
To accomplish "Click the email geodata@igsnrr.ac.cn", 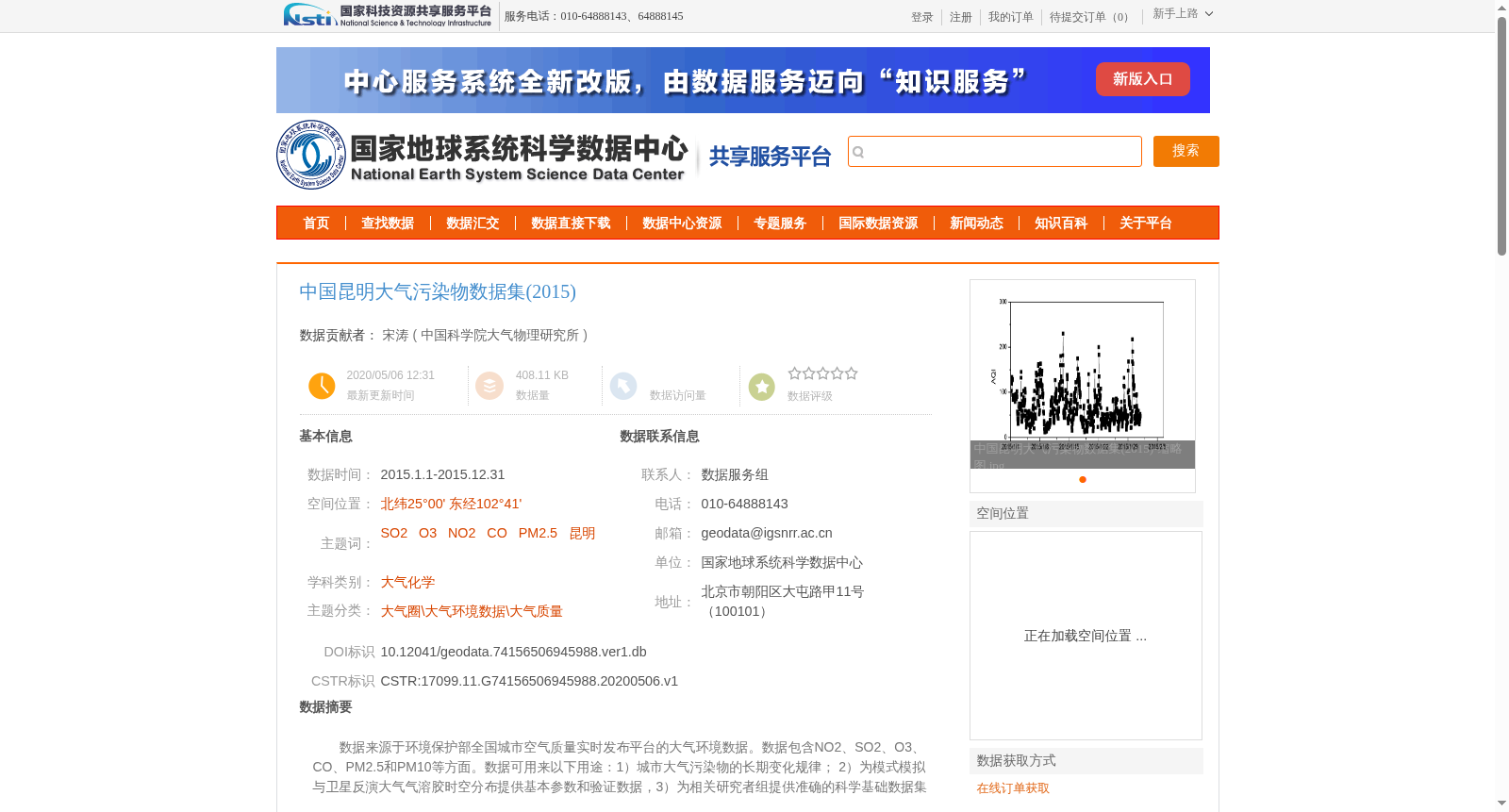I will click(767, 533).
